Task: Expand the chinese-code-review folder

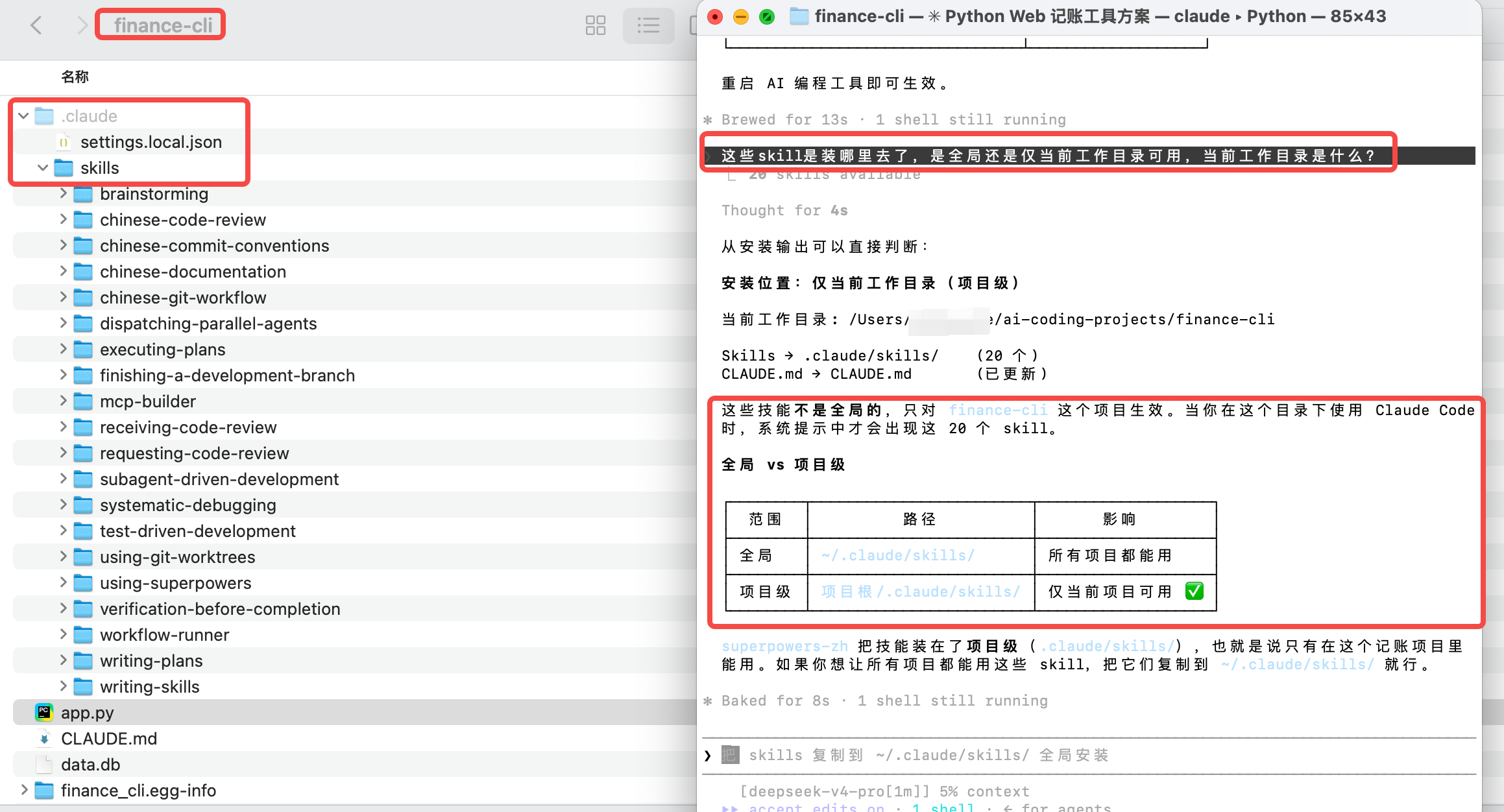Action: click(63, 219)
